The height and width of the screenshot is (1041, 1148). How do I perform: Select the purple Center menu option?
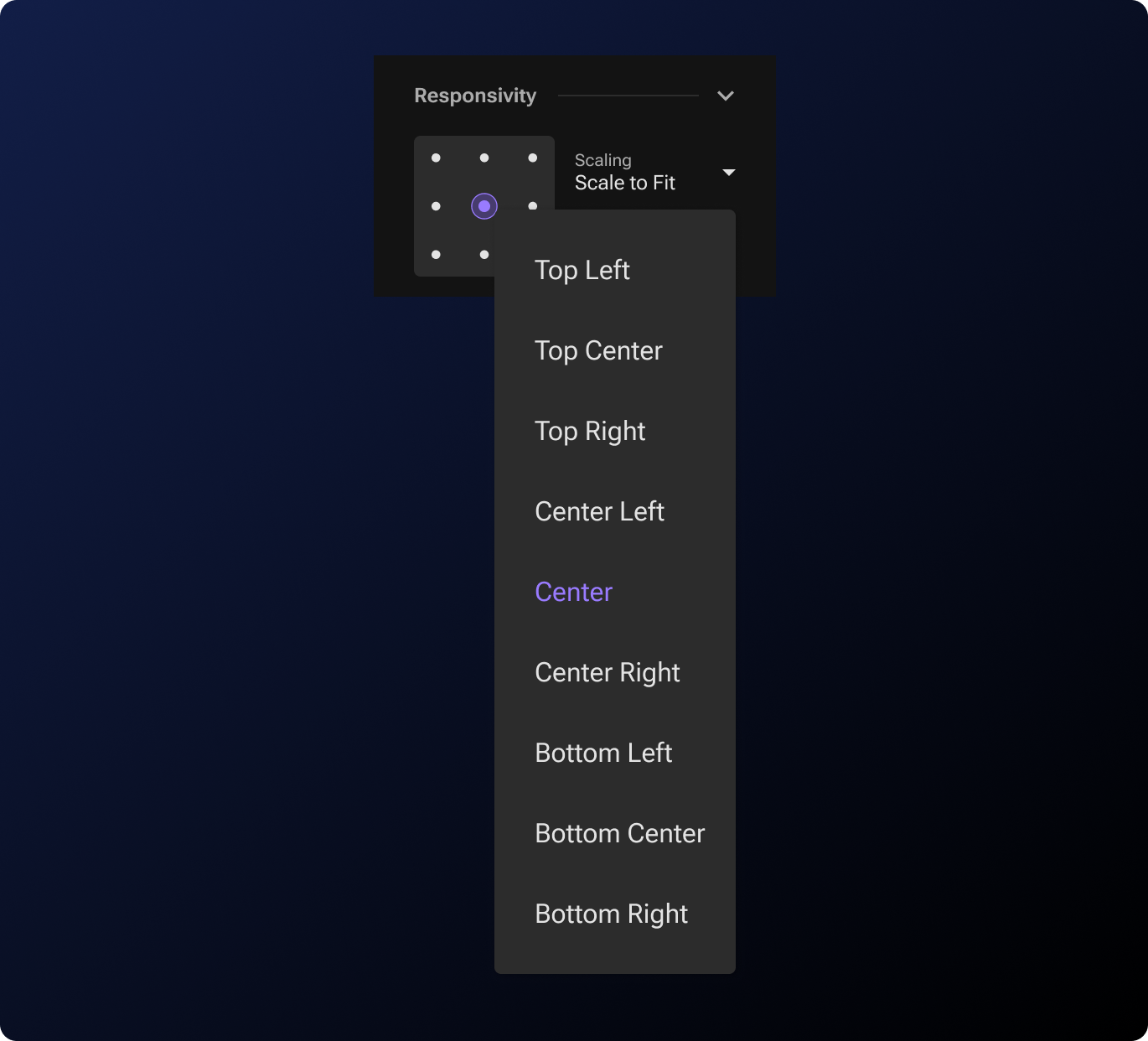point(574,592)
